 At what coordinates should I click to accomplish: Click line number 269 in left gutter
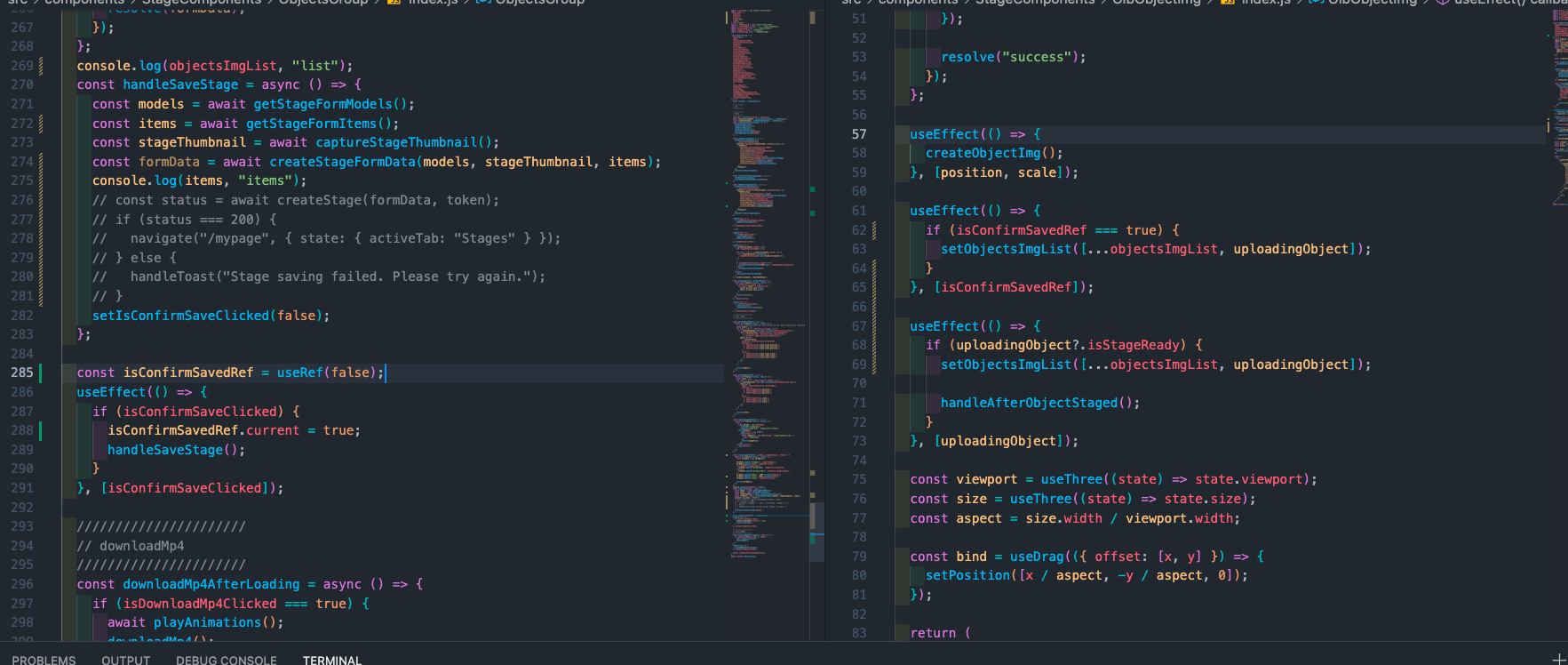pos(22,66)
